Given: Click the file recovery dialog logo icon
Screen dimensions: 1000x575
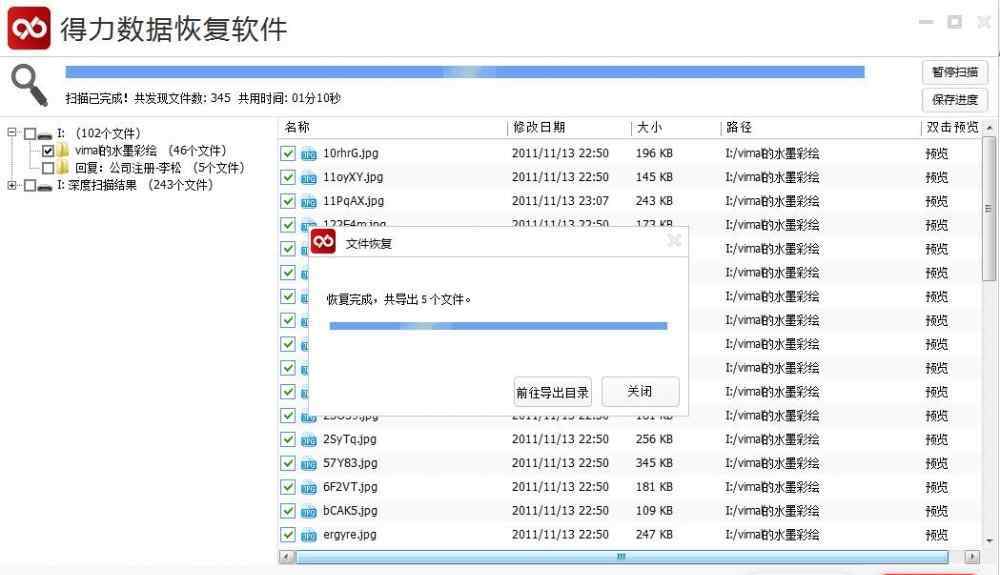Looking at the screenshot, I should tap(323, 242).
